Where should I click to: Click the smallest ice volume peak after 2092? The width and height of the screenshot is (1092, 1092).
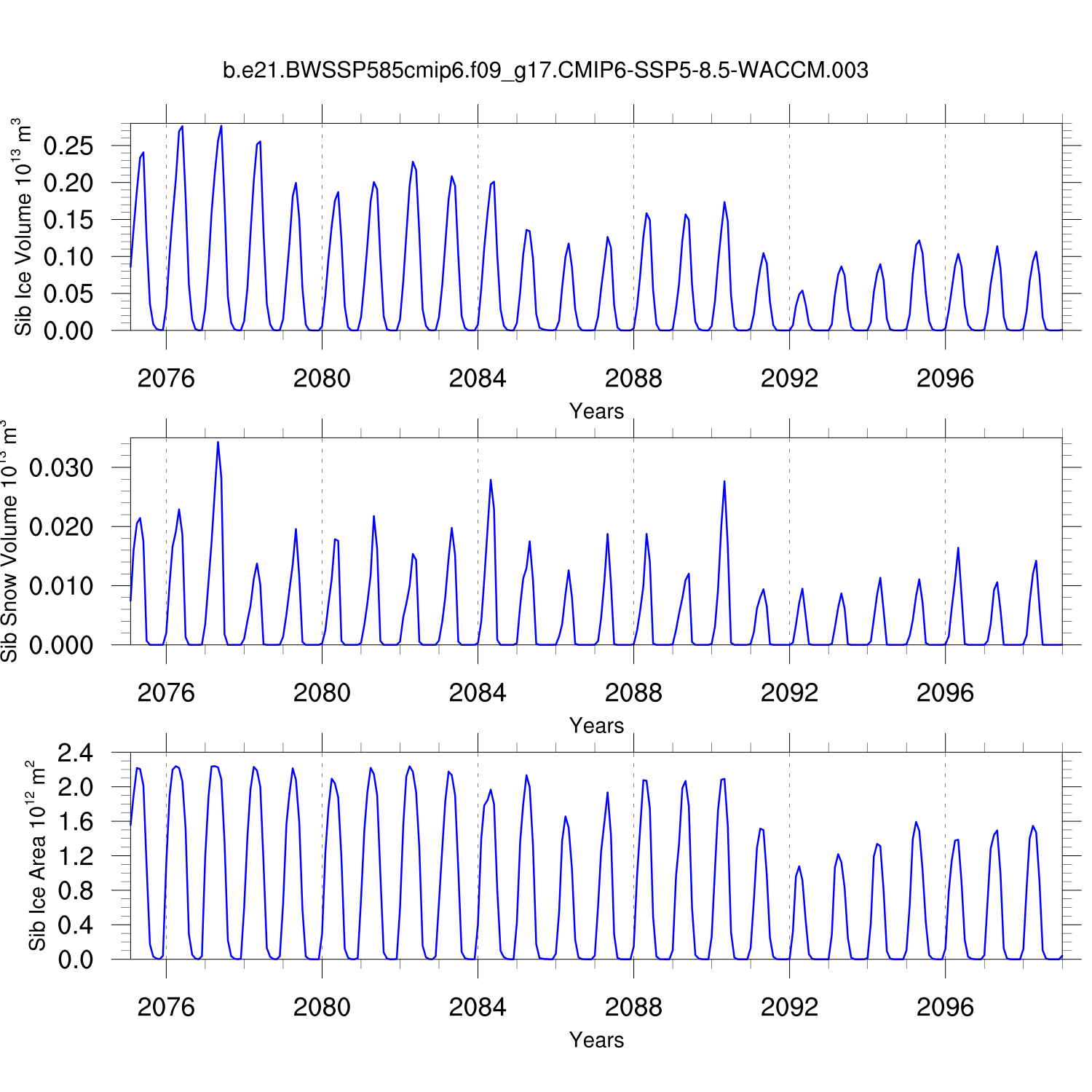tap(802, 291)
